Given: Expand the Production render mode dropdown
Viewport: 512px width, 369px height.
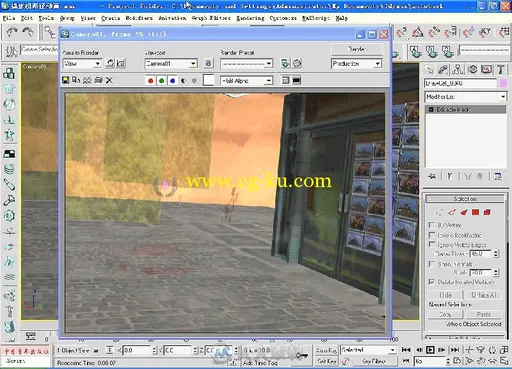Looking at the screenshot, I should pyautogui.click(x=356, y=63).
